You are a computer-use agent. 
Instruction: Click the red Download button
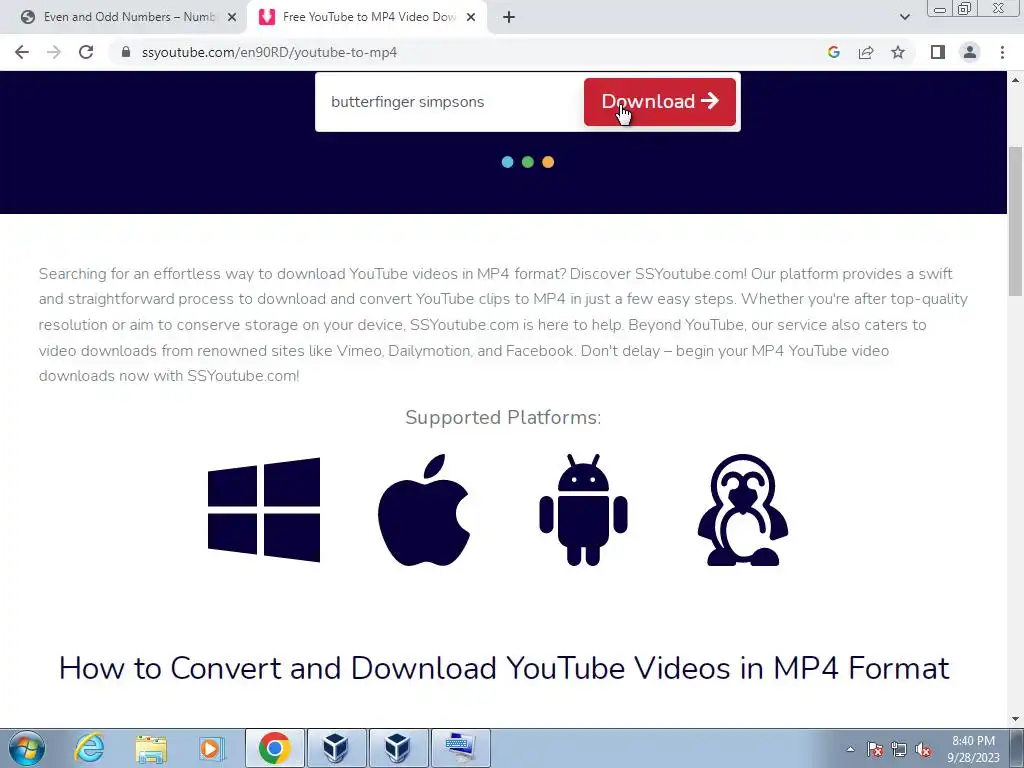pyautogui.click(x=660, y=102)
